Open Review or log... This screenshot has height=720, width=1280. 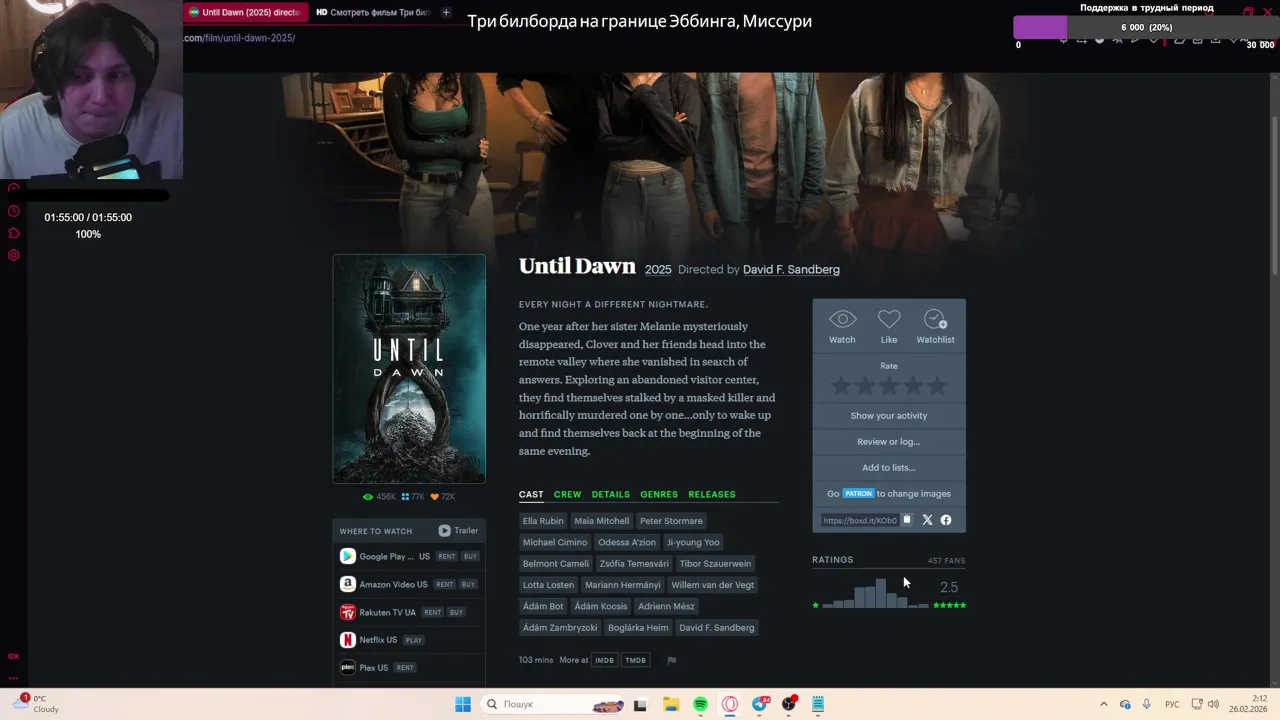coord(889,442)
